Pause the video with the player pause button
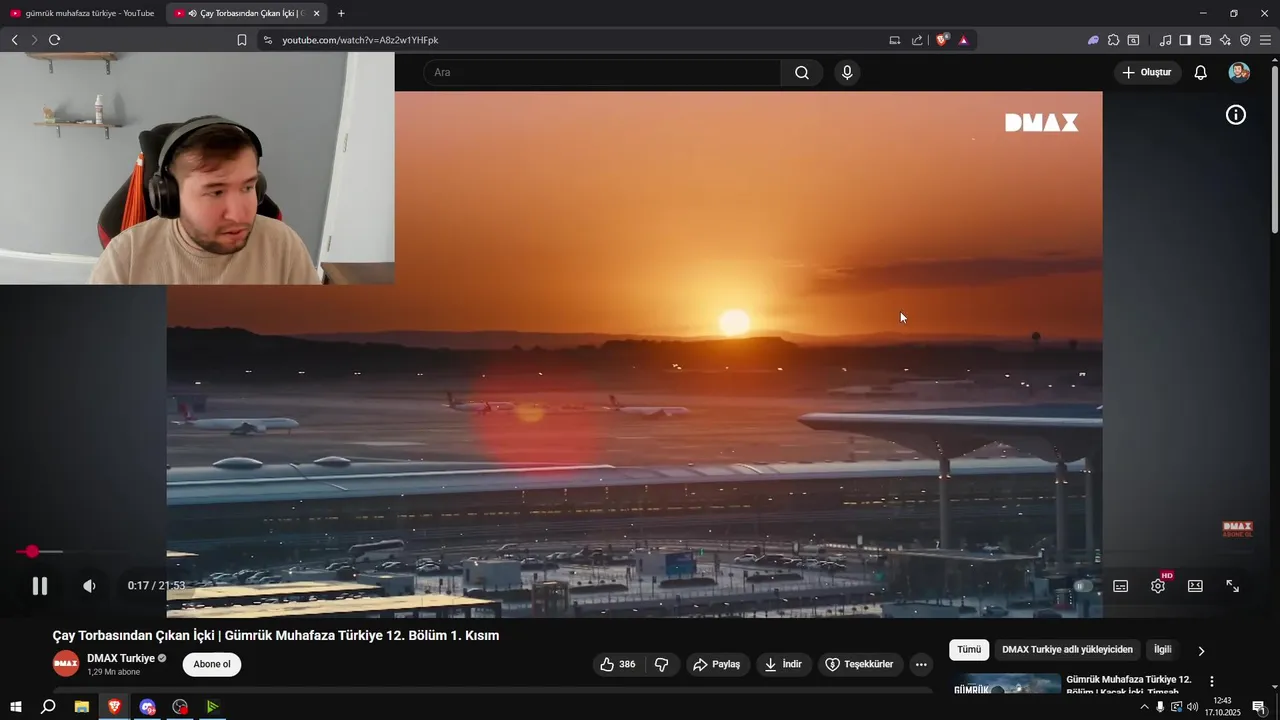Viewport: 1280px width, 720px height. click(x=40, y=586)
